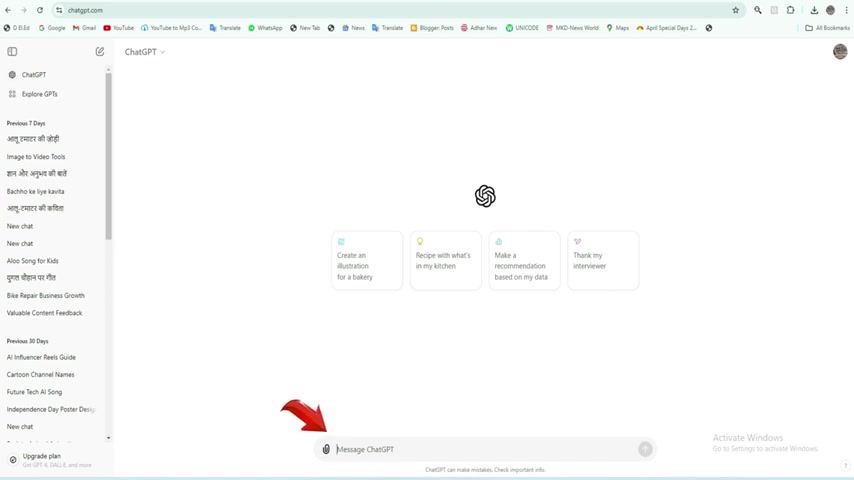Screen dimensions: 854x480
Task: Open the Adhar New bookmark
Action: [479, 28]
